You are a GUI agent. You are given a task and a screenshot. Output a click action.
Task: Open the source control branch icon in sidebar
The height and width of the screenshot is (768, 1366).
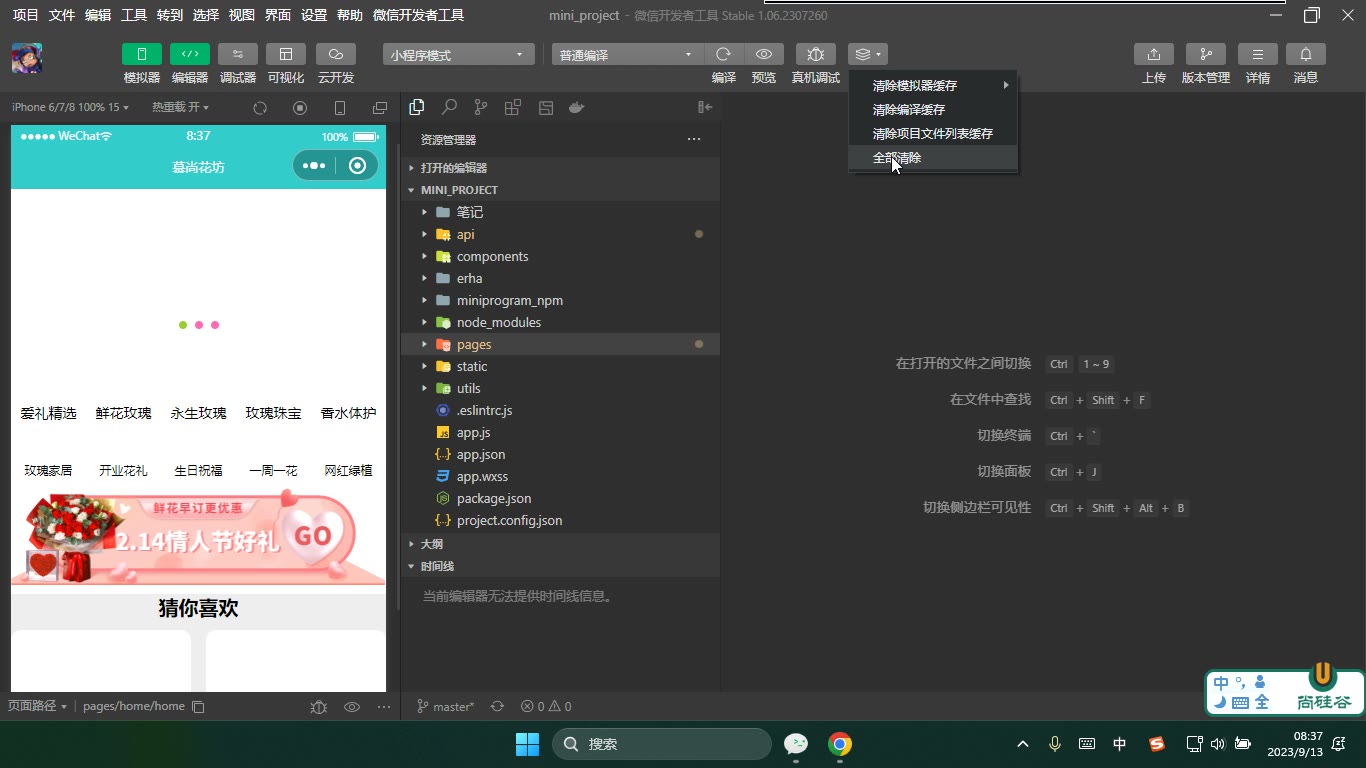tap(481, 107)
